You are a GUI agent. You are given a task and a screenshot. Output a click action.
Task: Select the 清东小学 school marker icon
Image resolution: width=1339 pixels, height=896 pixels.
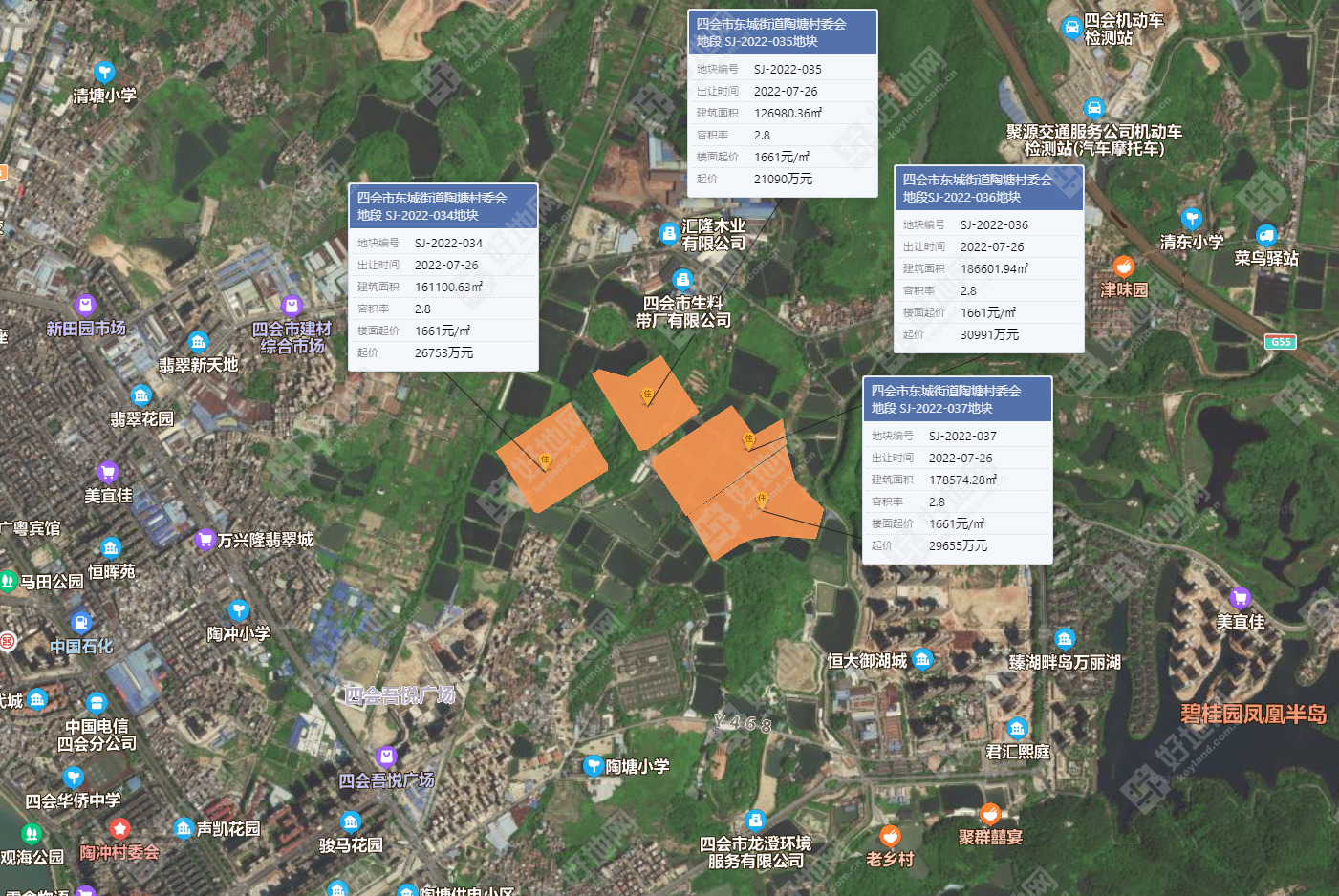click(1191, 219)
